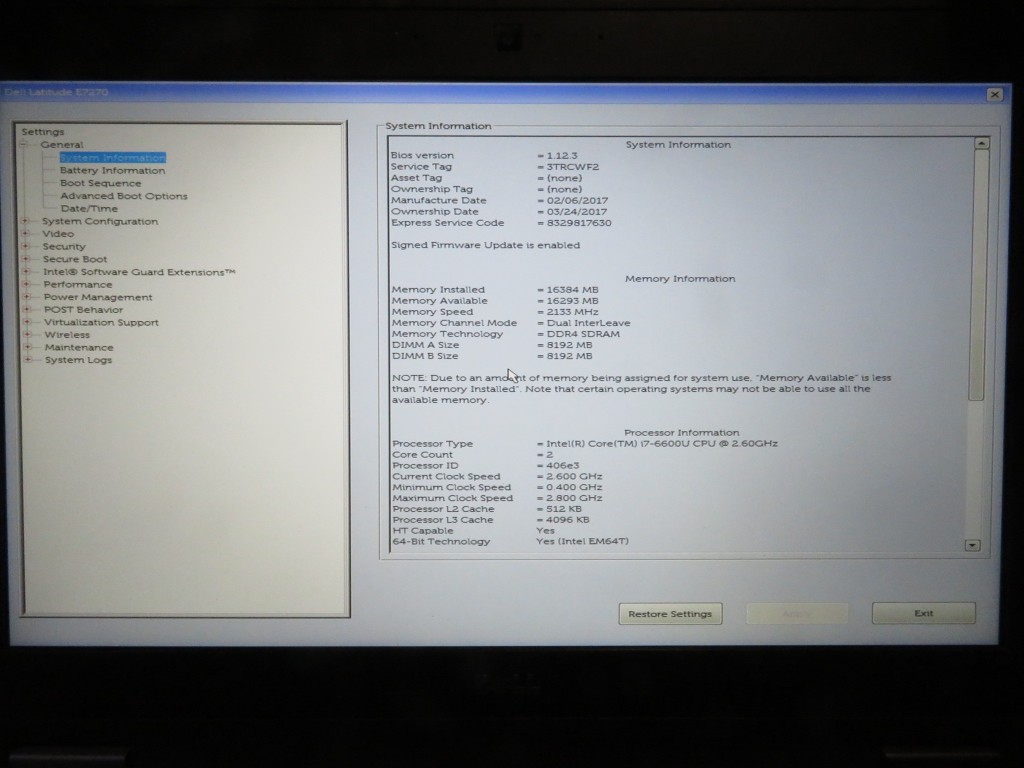The height and width of the screenshot is (768, 1024).
Task: Click the Memory Available value 16293 MB
Action: pyautogui.click(x=572, y=300)
